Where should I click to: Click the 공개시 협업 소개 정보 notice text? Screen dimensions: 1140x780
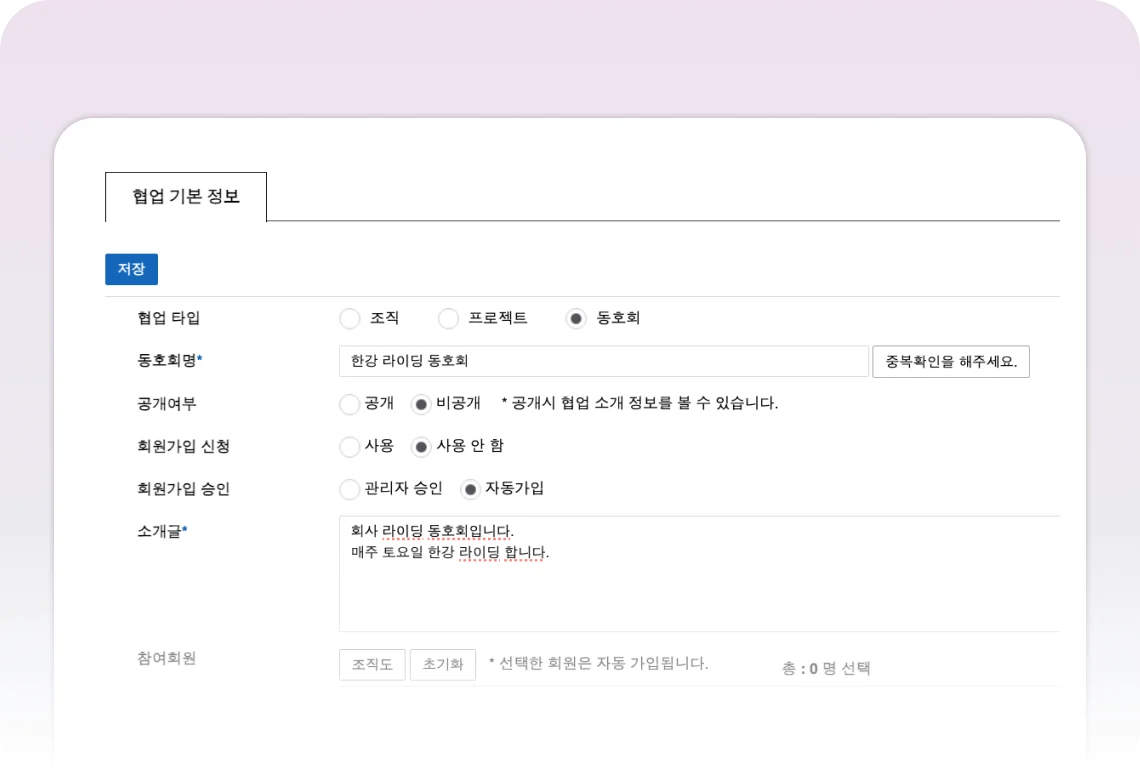(x=639, y=403)
